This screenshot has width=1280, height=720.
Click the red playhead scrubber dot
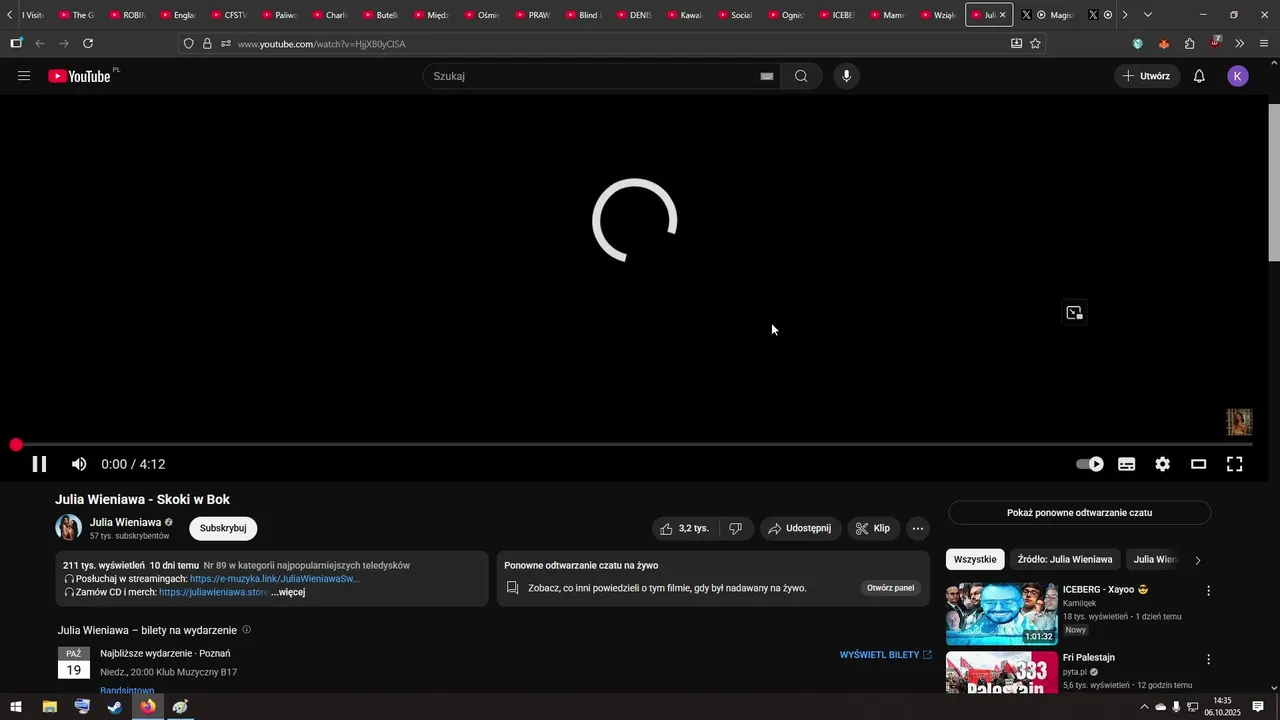point(16,445)
